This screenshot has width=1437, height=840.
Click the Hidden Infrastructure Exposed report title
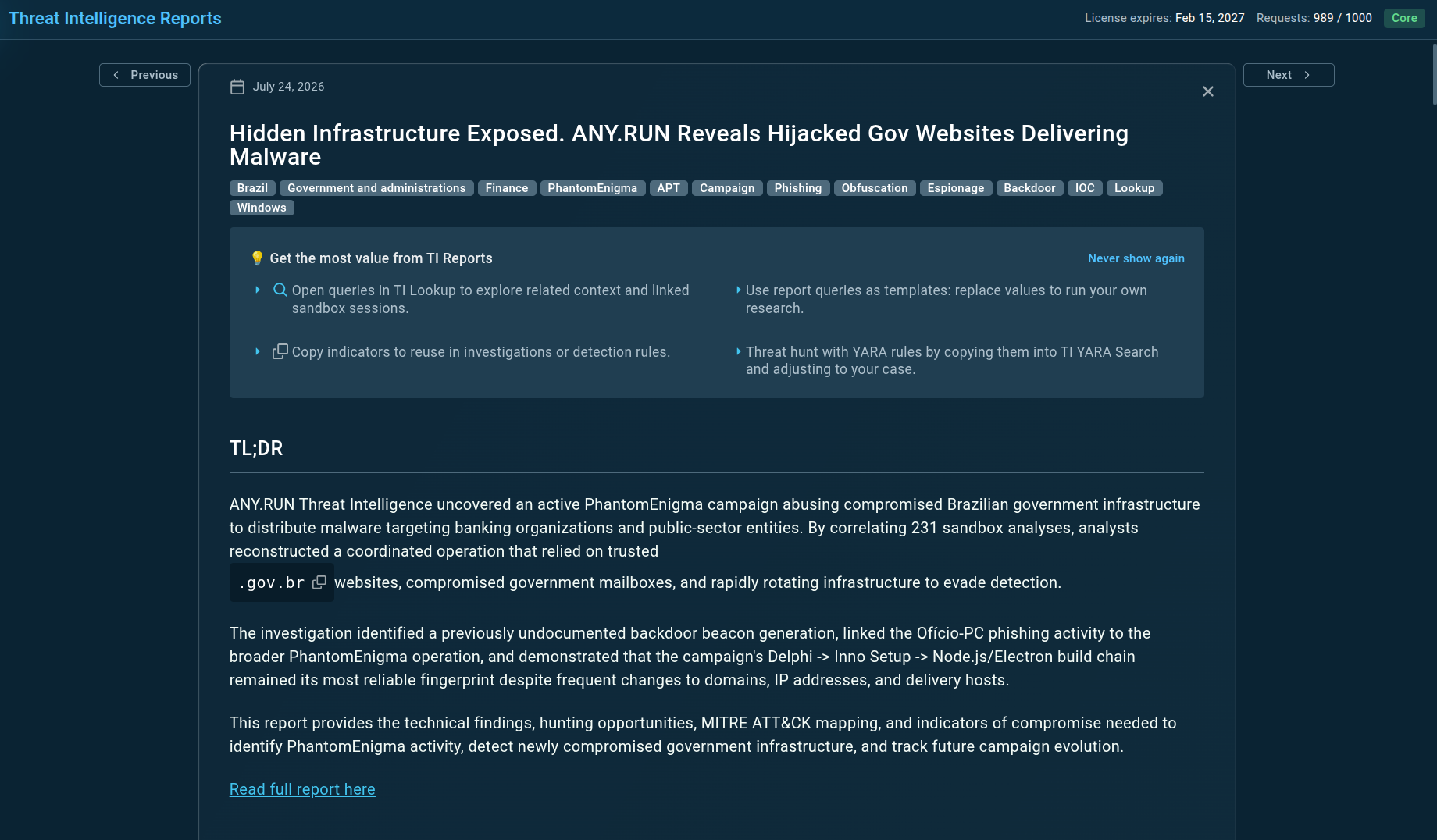coord(679,145)
